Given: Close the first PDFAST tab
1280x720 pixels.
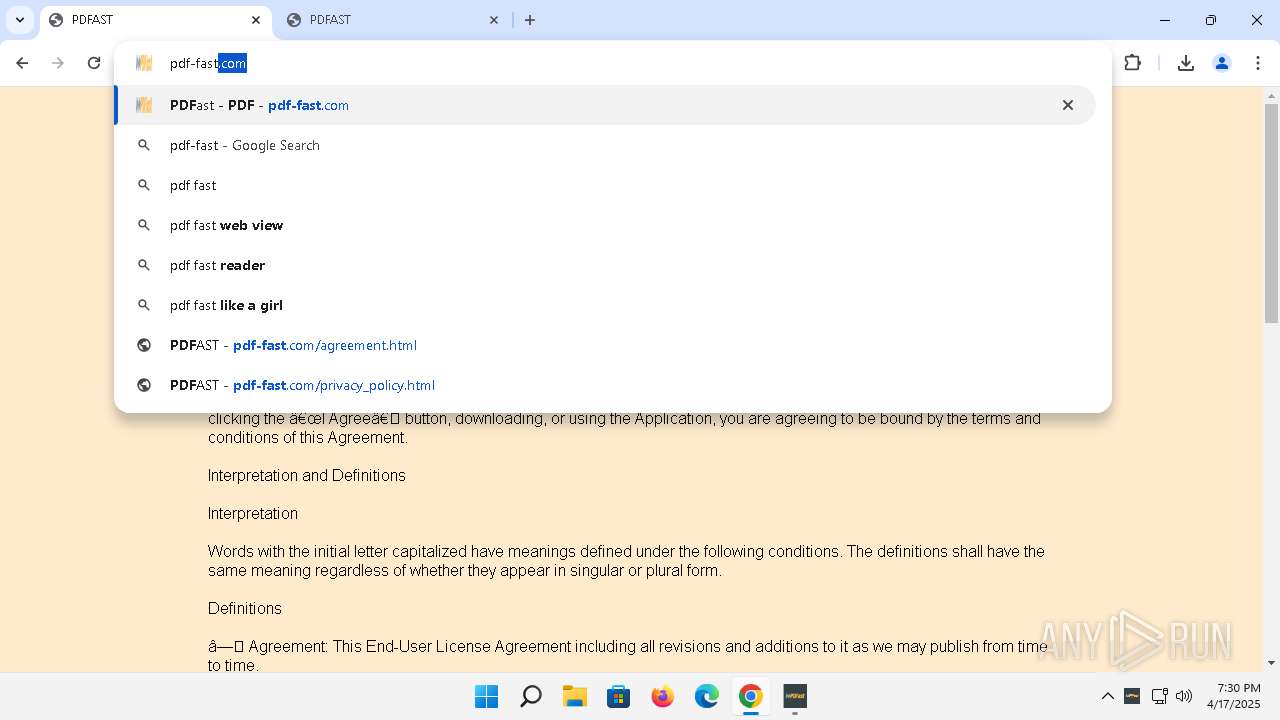Looking at the screenshot, I should (256, 20).
